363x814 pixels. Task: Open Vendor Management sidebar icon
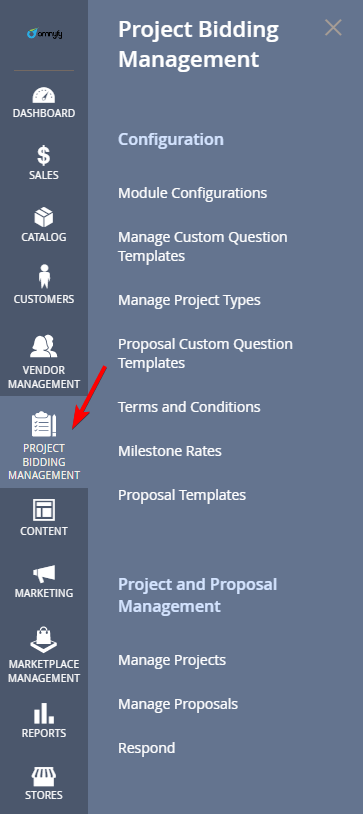click(44, 347)
